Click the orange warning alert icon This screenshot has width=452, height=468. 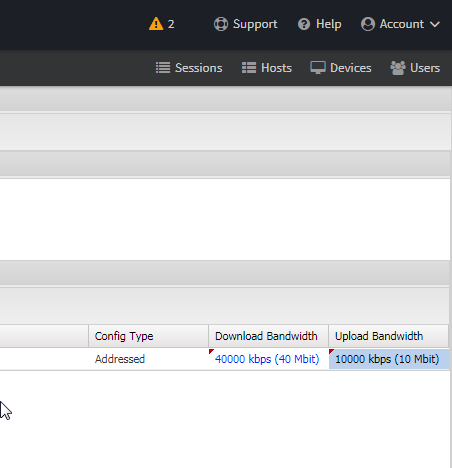[156, 24]
